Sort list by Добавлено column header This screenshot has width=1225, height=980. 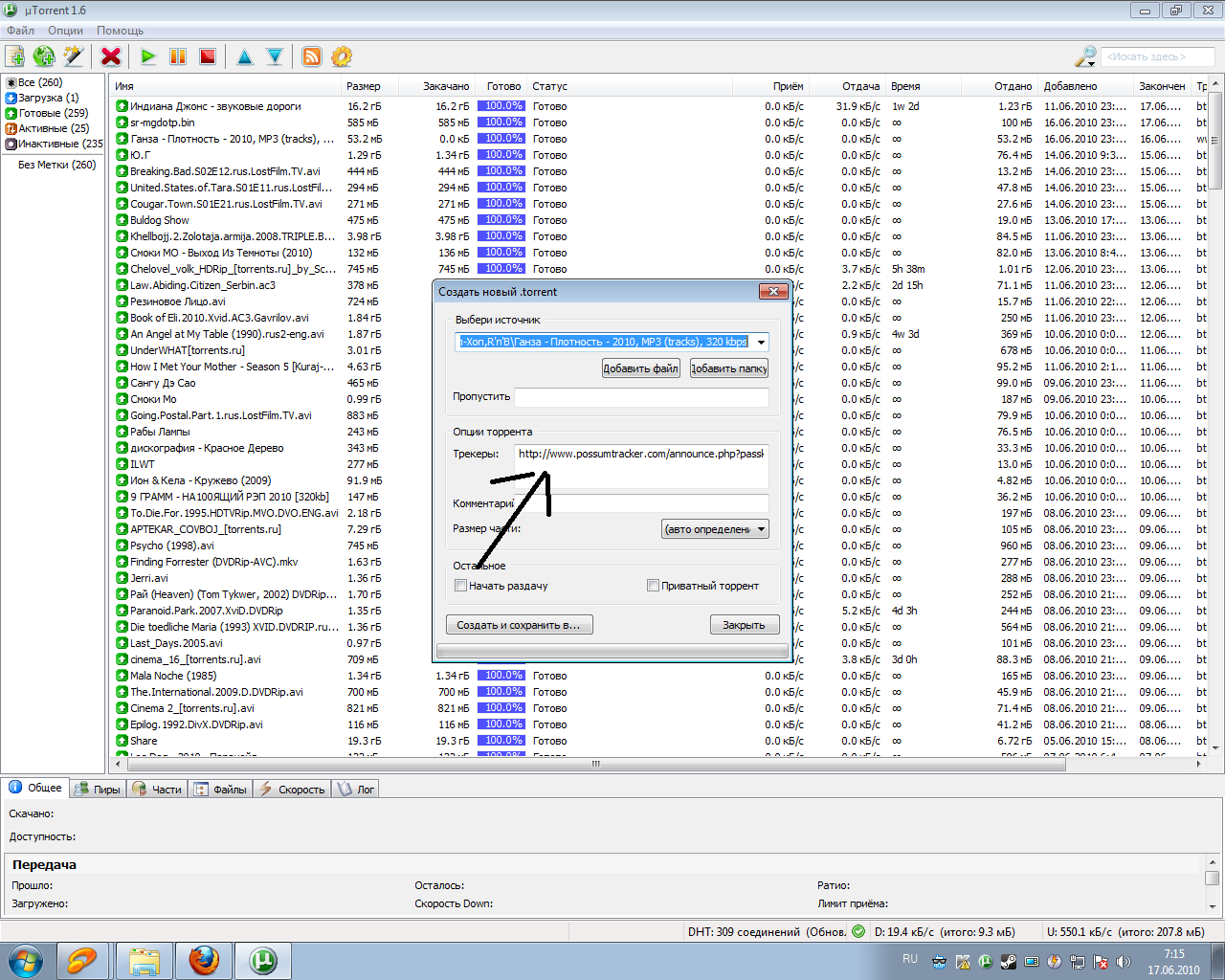click(x=1085, y=86)
